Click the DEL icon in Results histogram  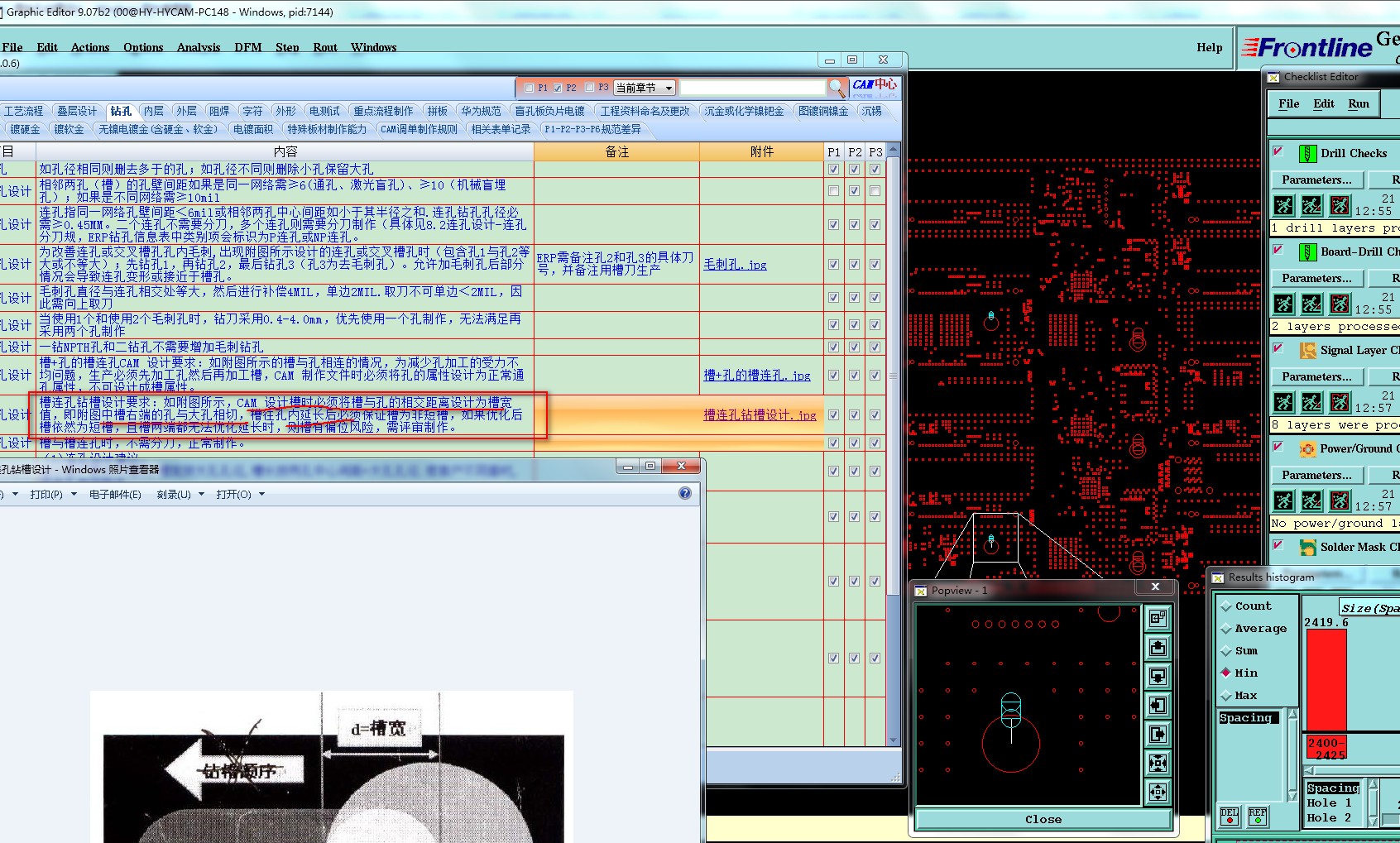[1230, 816]
